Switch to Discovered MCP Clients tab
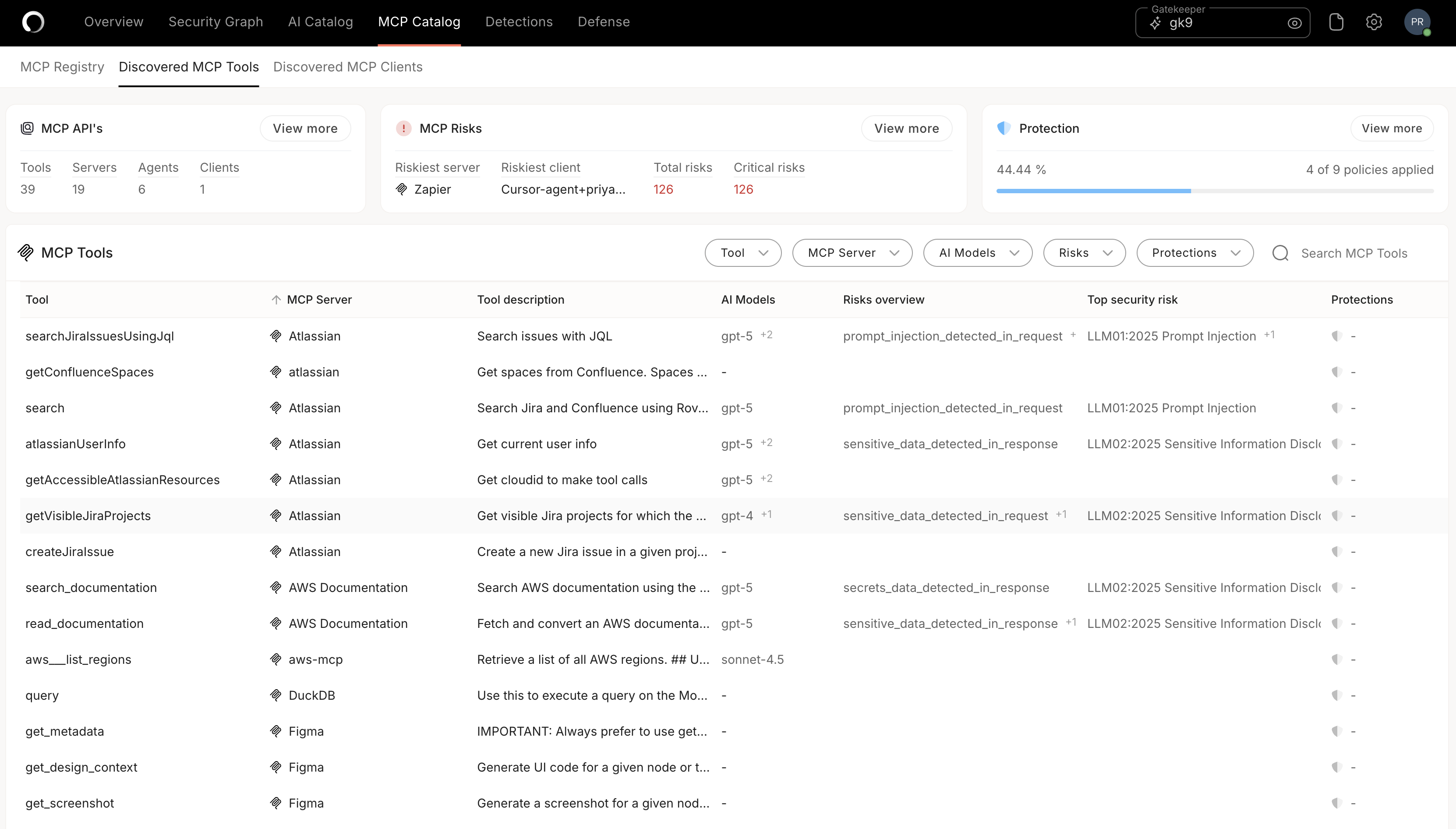 (348, 67)
